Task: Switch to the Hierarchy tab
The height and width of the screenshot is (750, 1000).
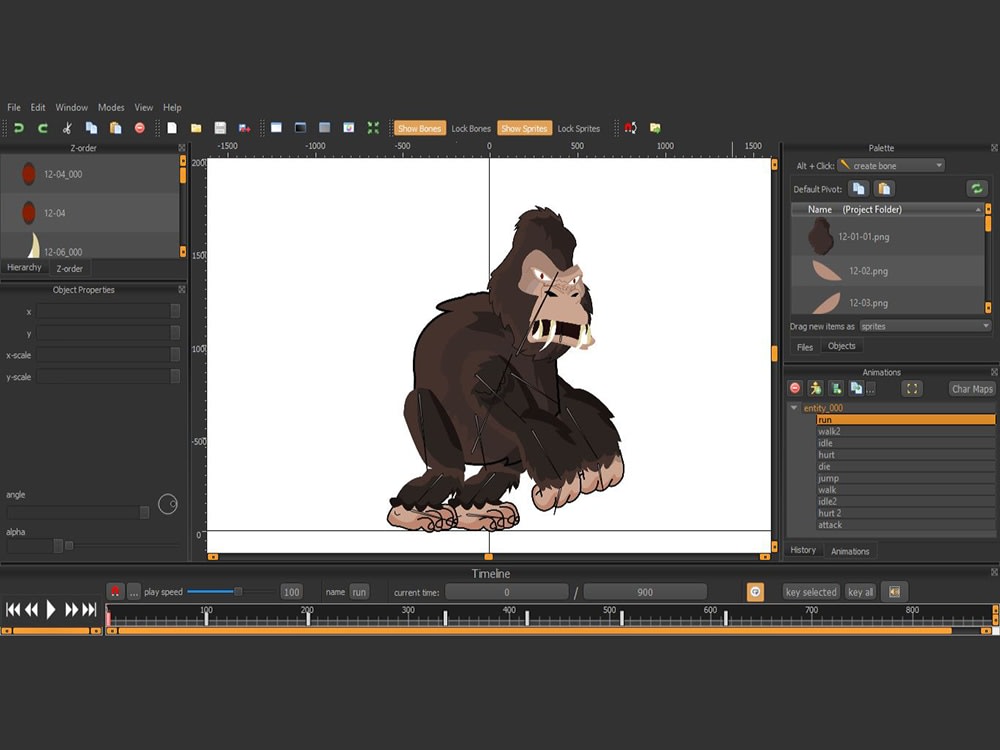Action: pos(24,268)
